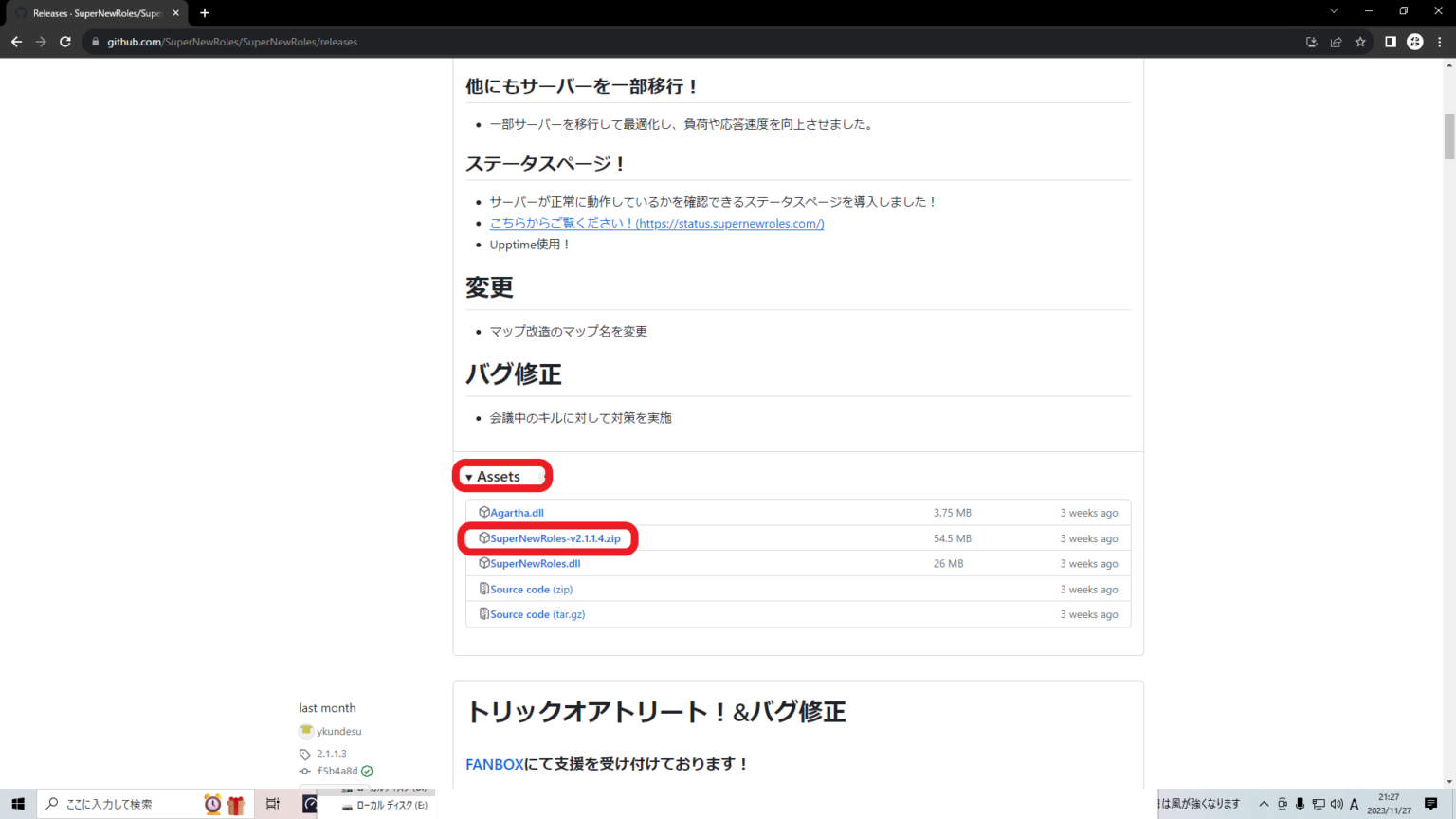Image resolution: width=1456 pixels, height=819 pixels.
Task: Open ykundesu's avatar icon
Action: (305, 731)
